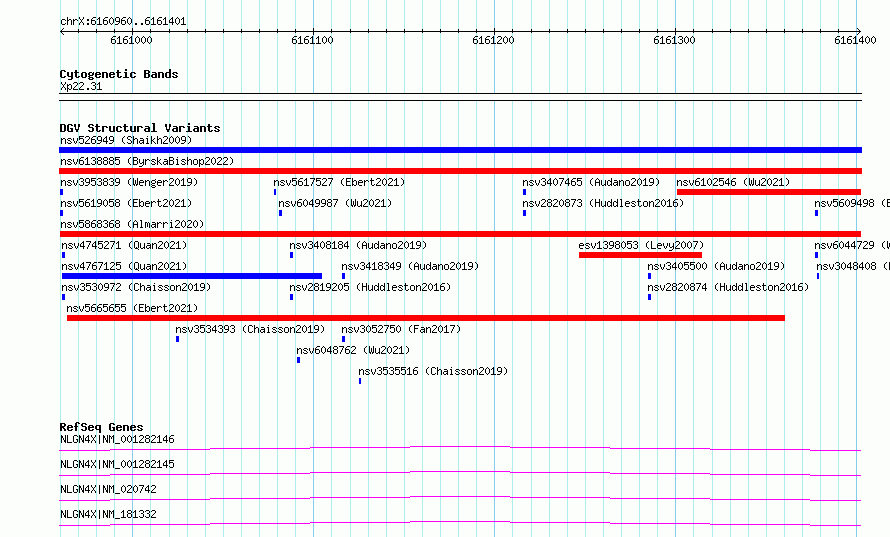Select the nsv4767125 (Quan2021) blue bar
This screenshot has width=890, height=537.
192,276
